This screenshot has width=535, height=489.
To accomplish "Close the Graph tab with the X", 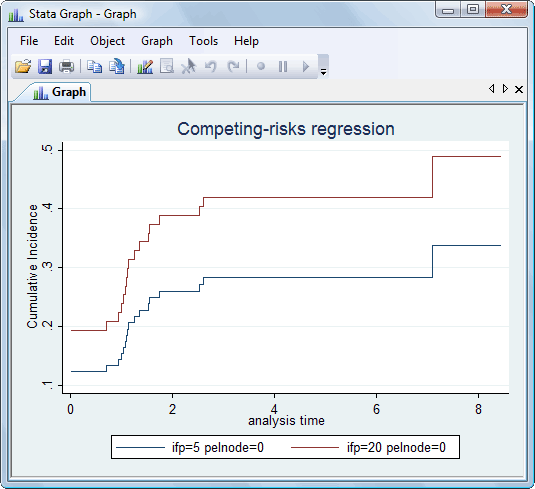I will (519, 89).
